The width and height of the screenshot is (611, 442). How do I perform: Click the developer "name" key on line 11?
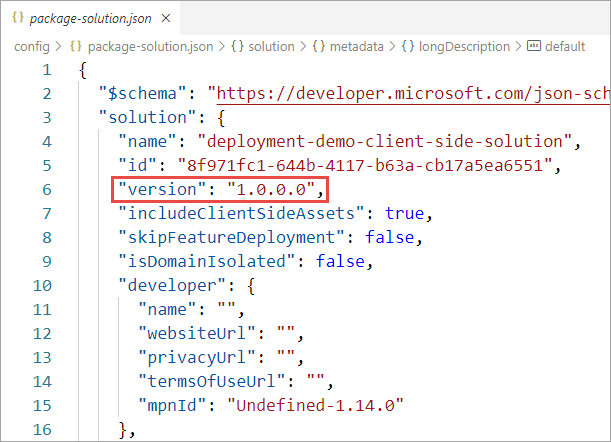click(x=168, y=309)
